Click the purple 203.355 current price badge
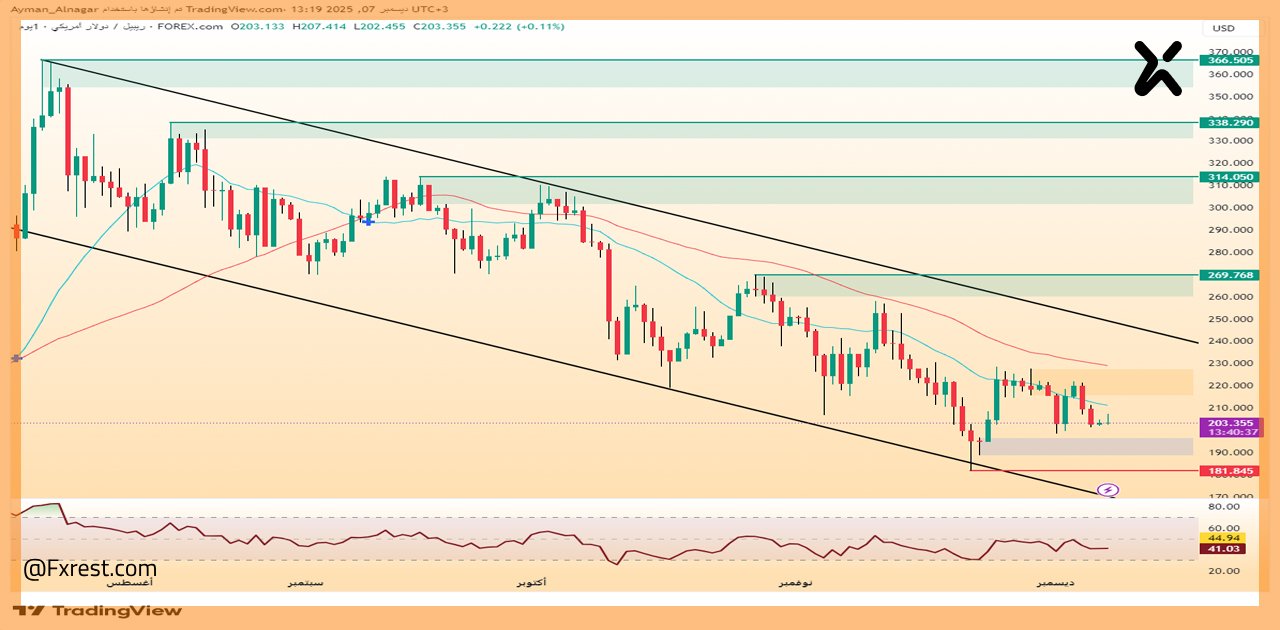Screen dimensions: 1280x630 [1230, 423]
